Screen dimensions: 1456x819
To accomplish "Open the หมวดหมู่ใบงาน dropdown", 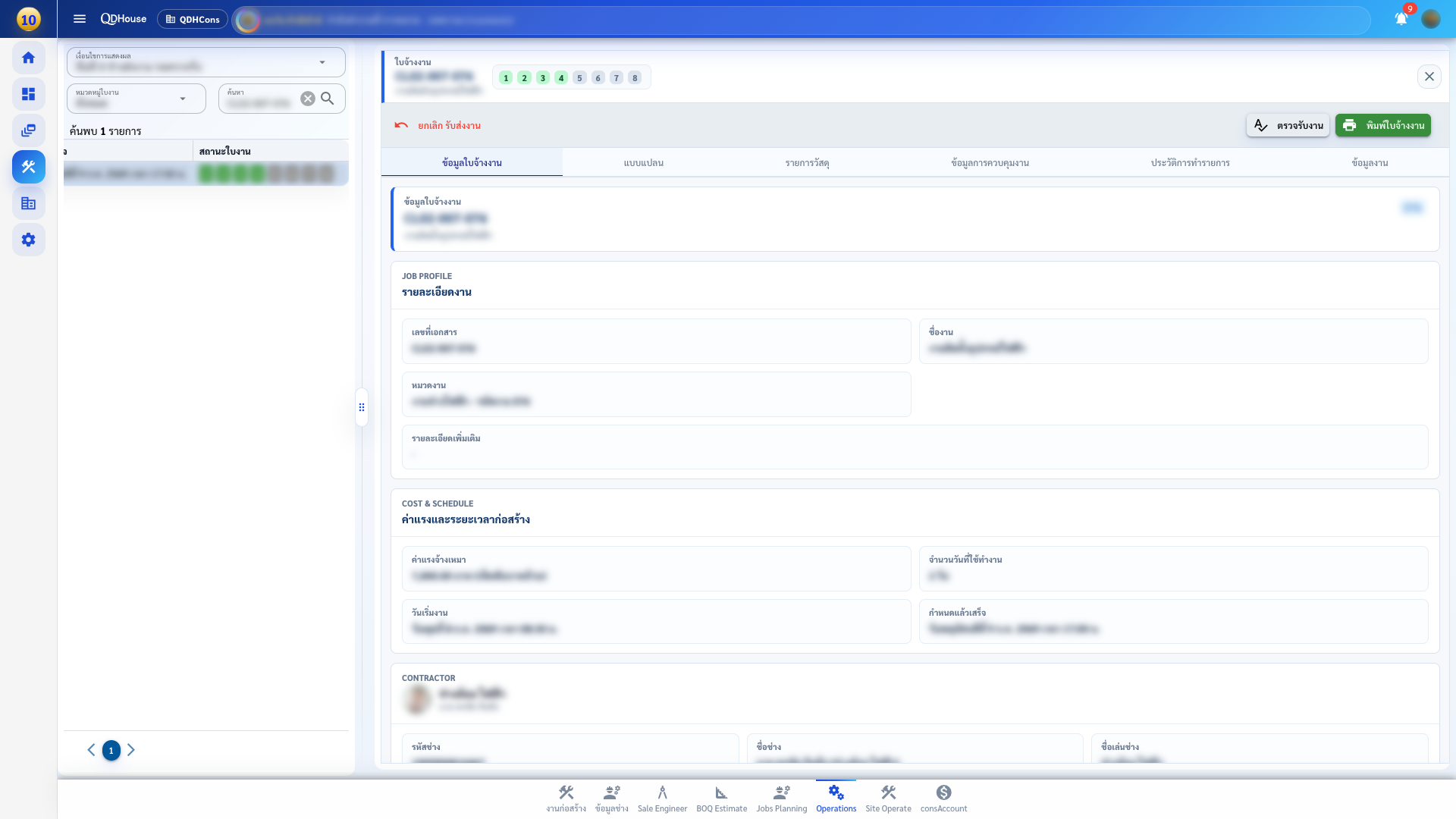I will [x=136, y=99].
